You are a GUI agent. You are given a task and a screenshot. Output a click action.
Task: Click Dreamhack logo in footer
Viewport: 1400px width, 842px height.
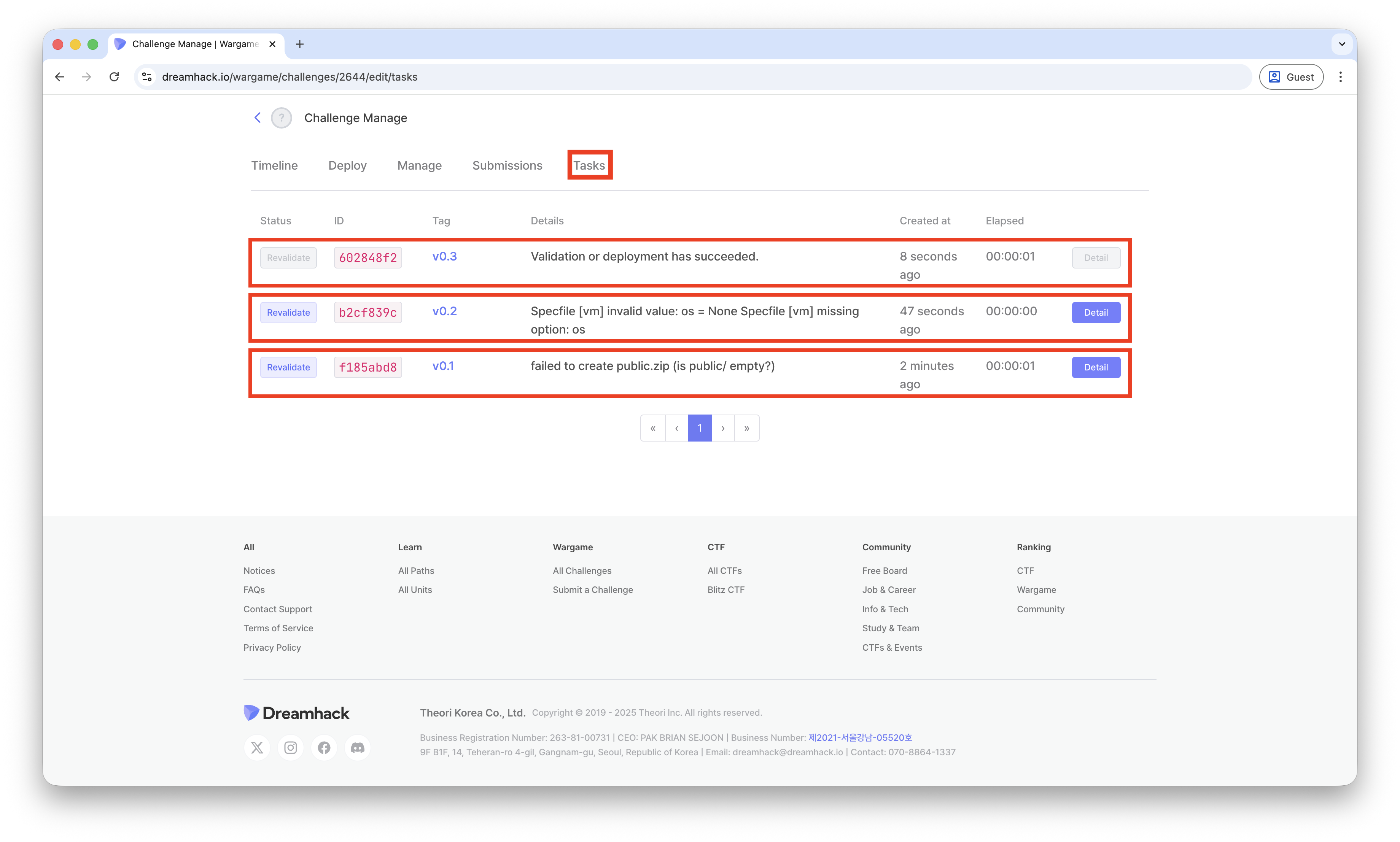click(297, 713)
